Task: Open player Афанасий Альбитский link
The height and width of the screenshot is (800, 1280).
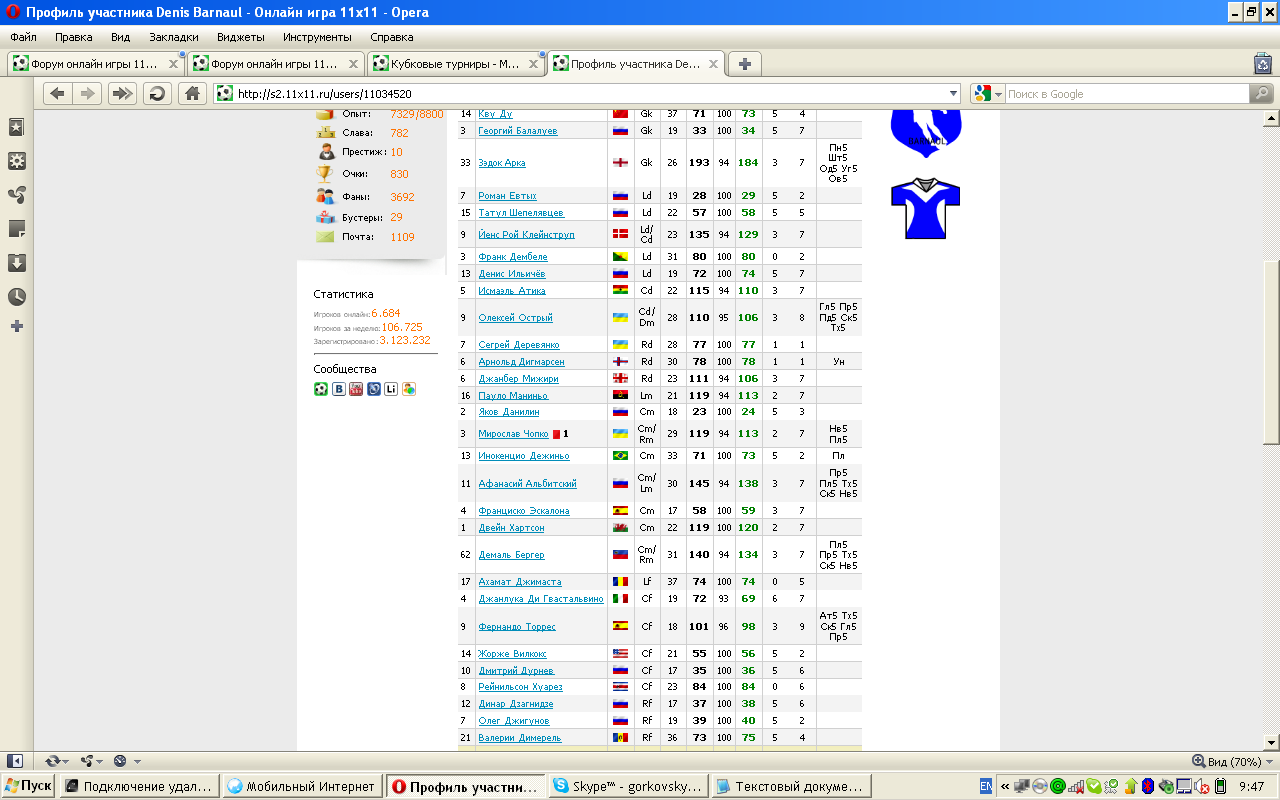Action: tap(527, 484)
